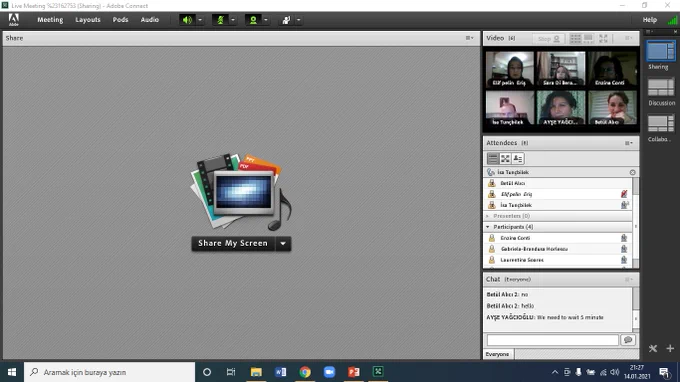
Task: Select Elif pelin Eriş's video thumbnail
Action: point(510,69)
